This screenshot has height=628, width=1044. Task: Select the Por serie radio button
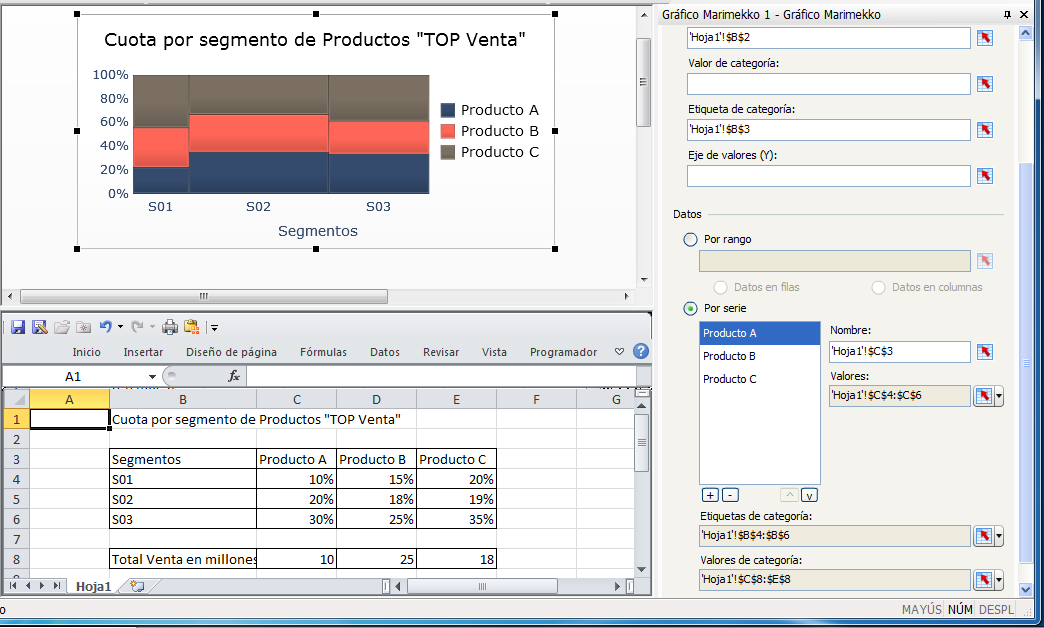click(690, 308)
